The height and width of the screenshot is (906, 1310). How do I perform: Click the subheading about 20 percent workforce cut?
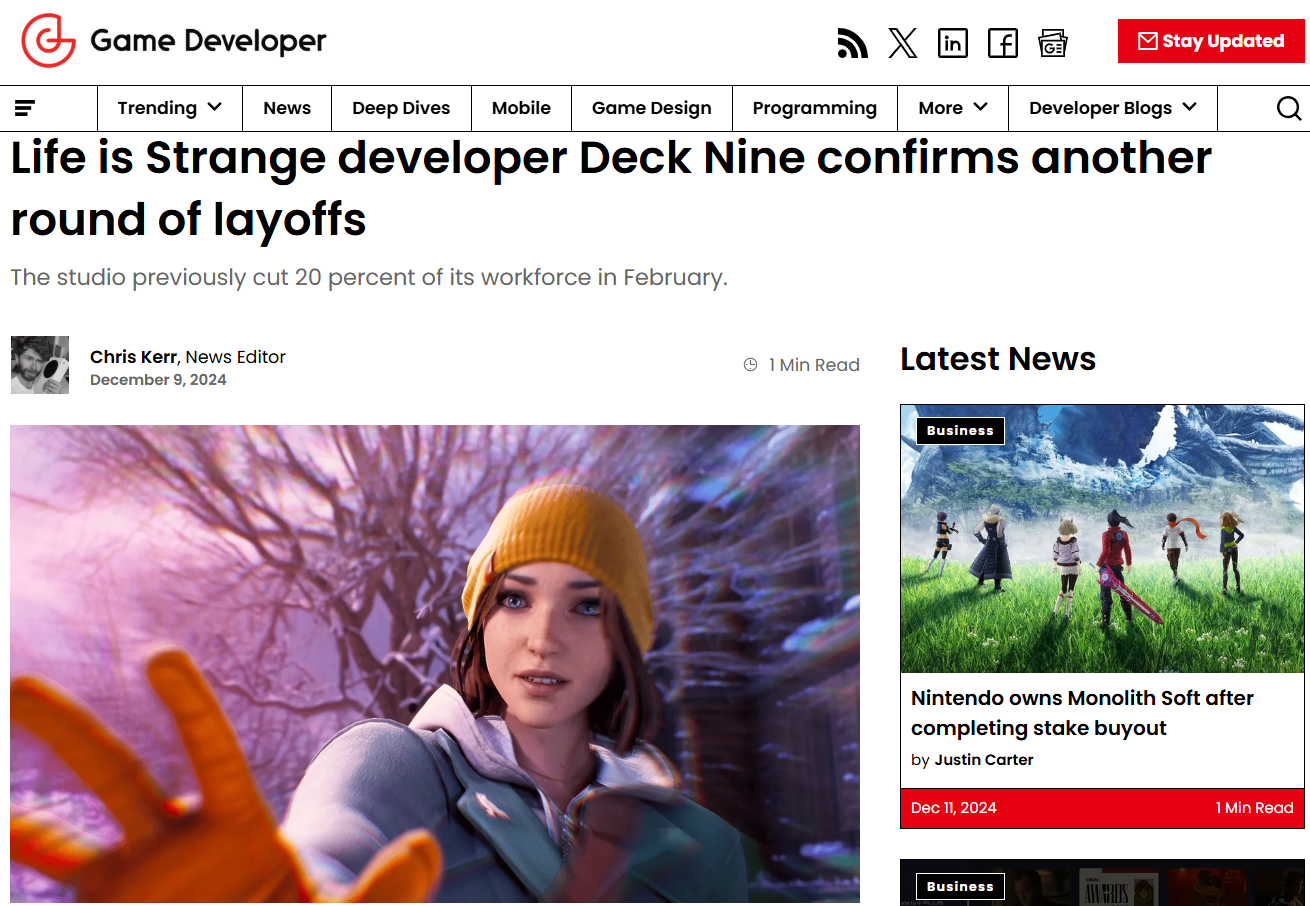coord(369,277)
